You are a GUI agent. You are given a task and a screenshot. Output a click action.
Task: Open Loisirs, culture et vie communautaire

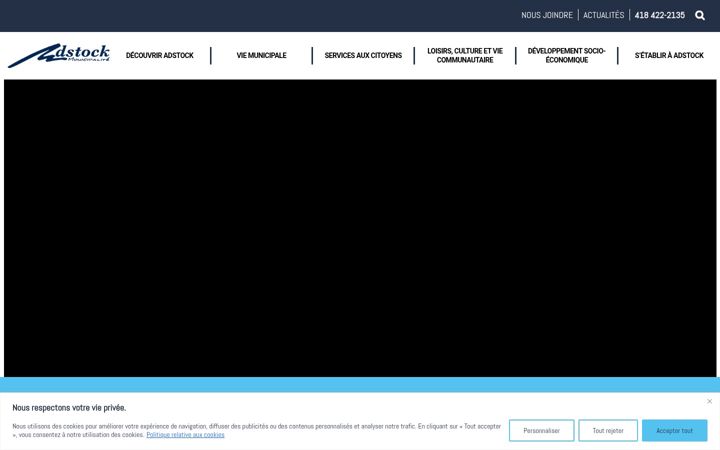pyautogui.click(x=465, y=56)
